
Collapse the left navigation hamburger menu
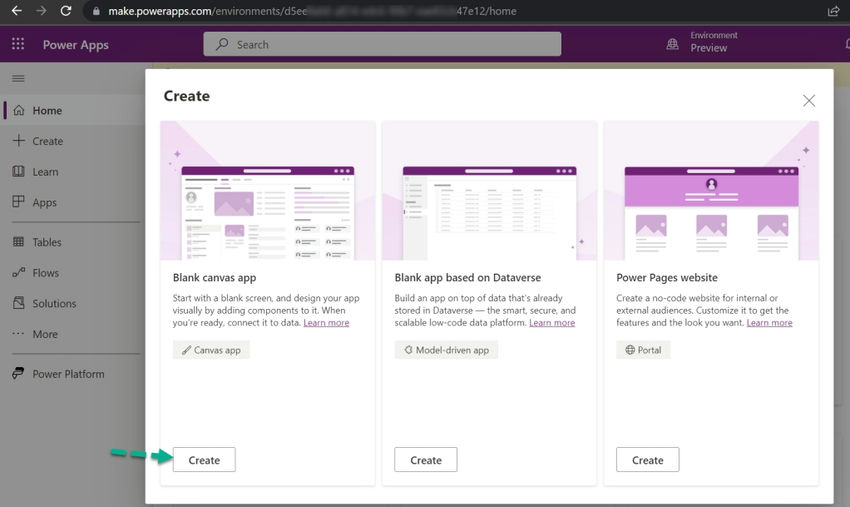18,79
